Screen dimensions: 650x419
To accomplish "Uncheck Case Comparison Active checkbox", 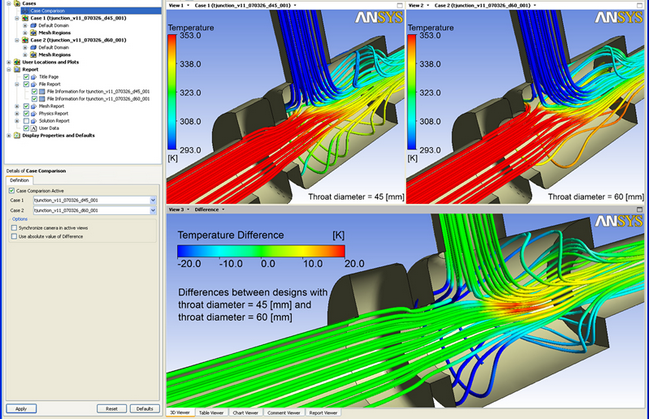I will pyautogui.click(x=12, y=191).
